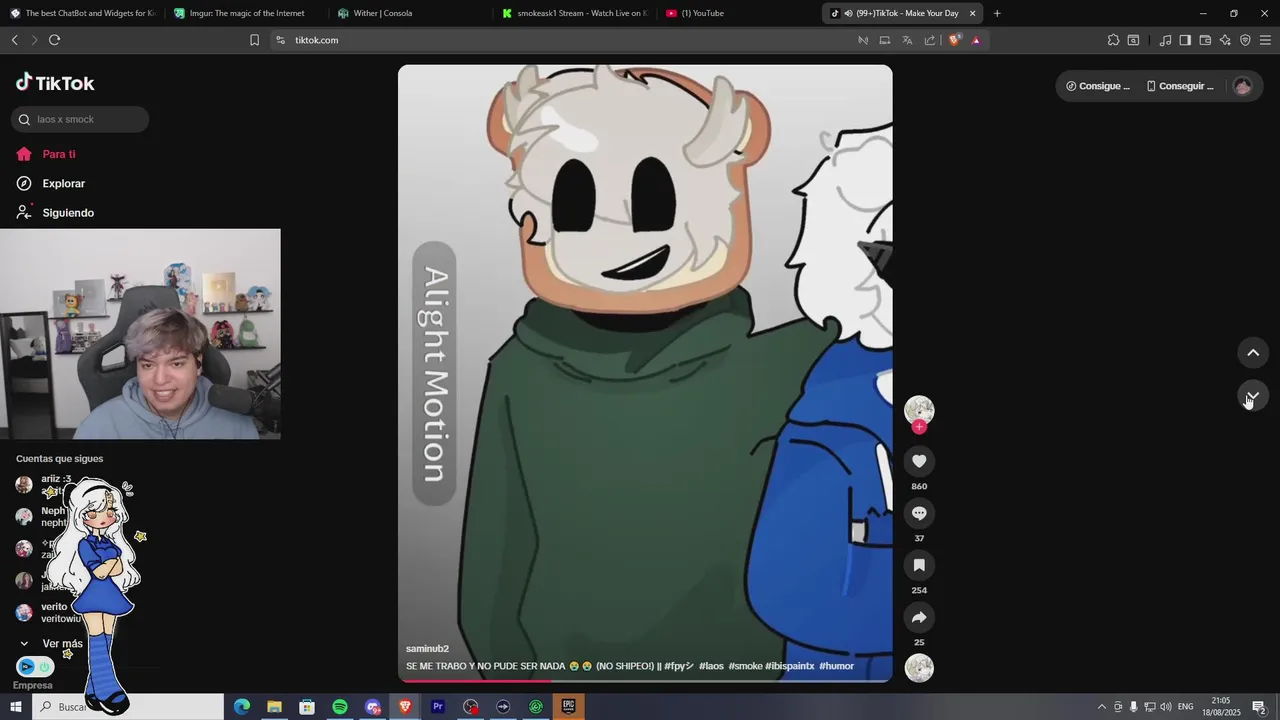
Task: Click the search box containing 'laos x smock'
Action: 80,119
